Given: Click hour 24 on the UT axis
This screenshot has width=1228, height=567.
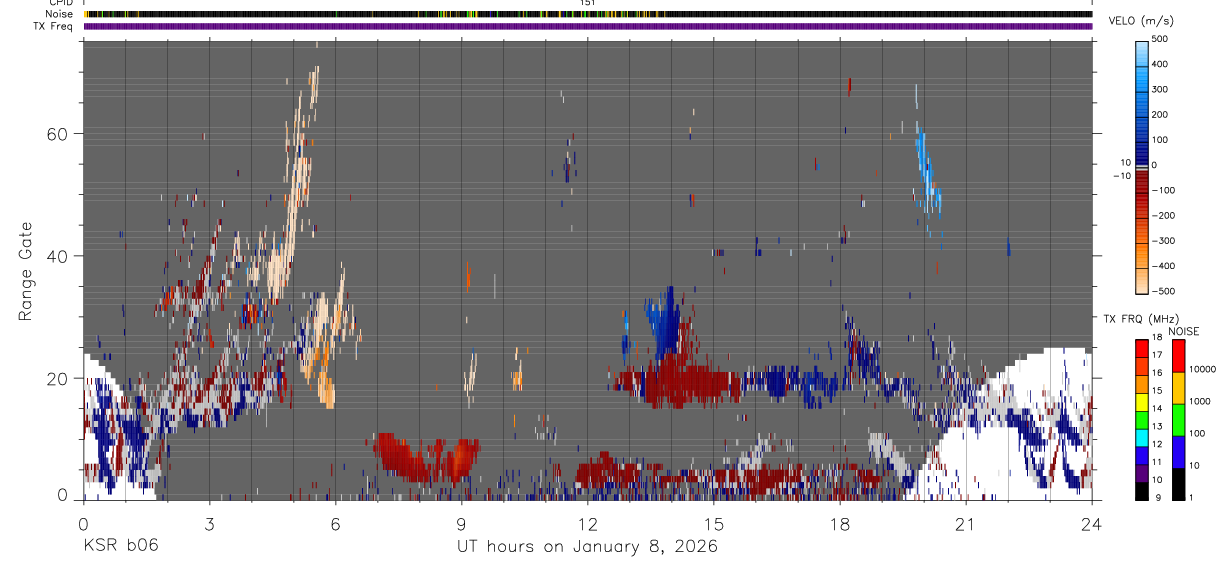Looking at the screenshot, I should point(1092,525).
